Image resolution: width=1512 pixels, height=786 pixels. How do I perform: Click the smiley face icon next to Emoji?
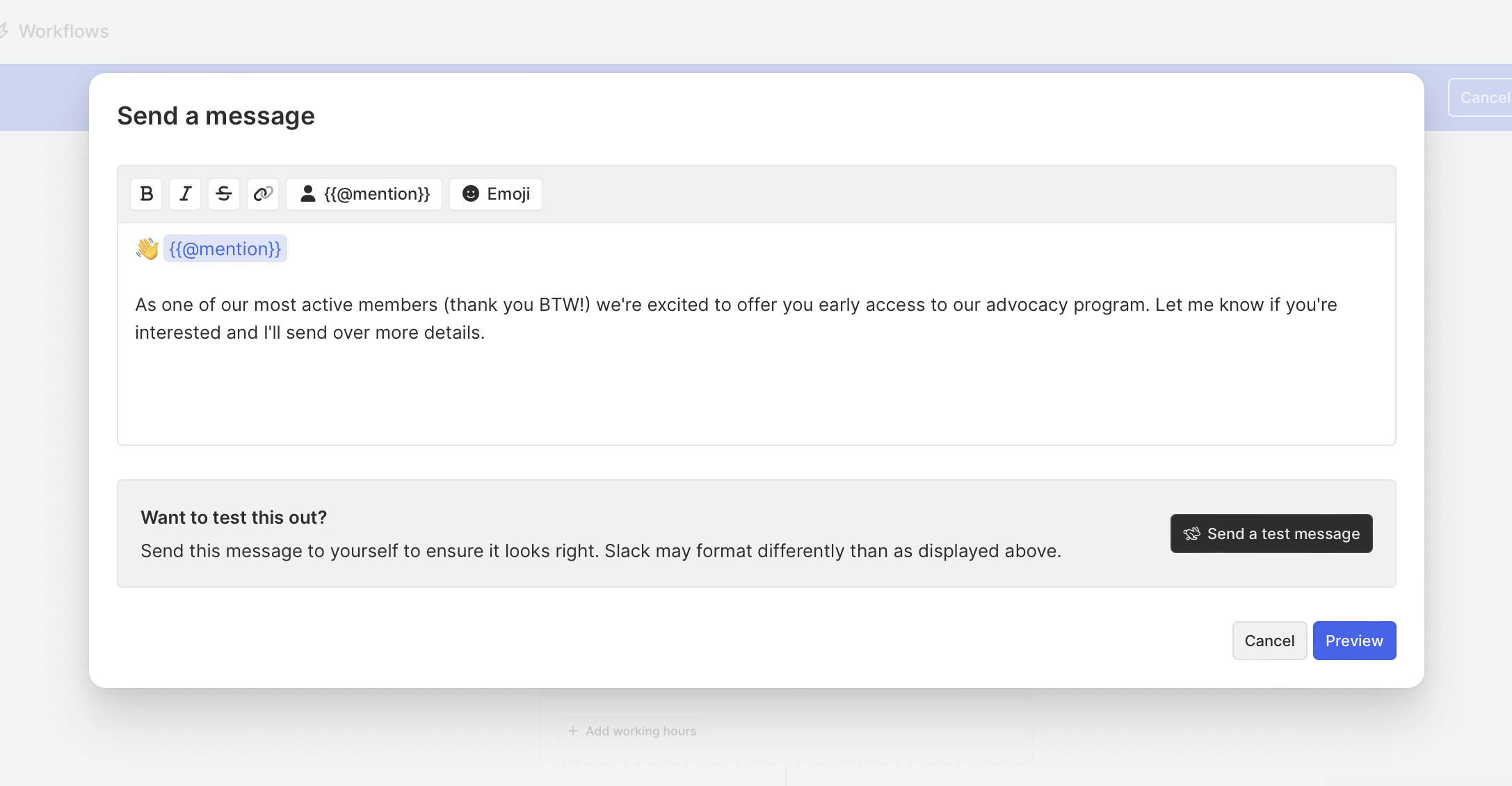point(471,194)
